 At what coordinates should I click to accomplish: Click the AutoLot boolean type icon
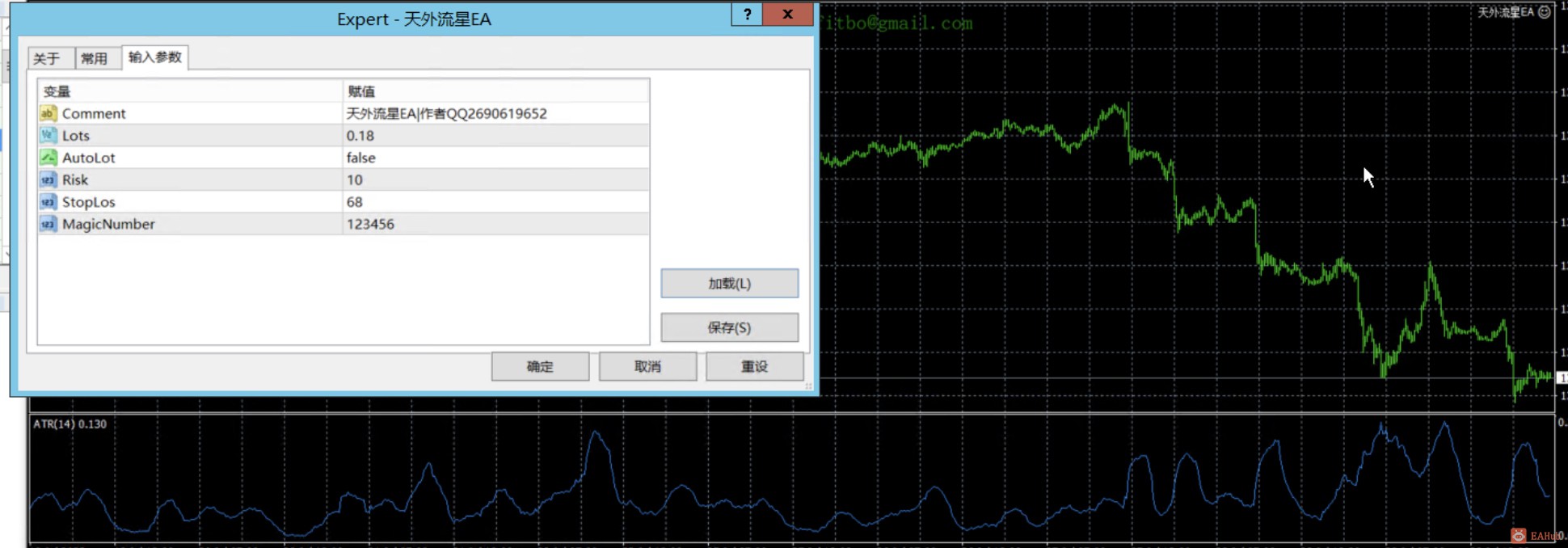pos(48,158)
